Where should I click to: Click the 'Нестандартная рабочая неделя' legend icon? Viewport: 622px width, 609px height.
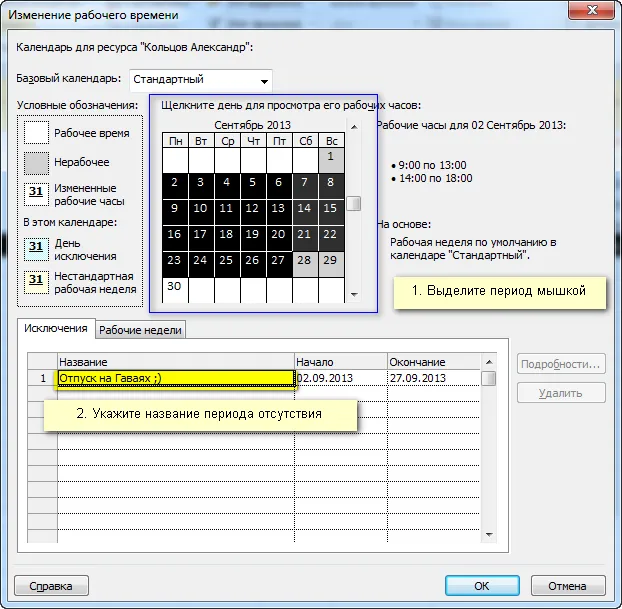36,282
